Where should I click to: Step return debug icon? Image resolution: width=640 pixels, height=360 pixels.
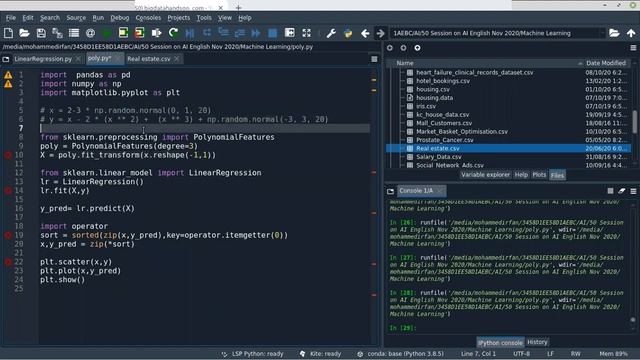(x=240, y=33)
